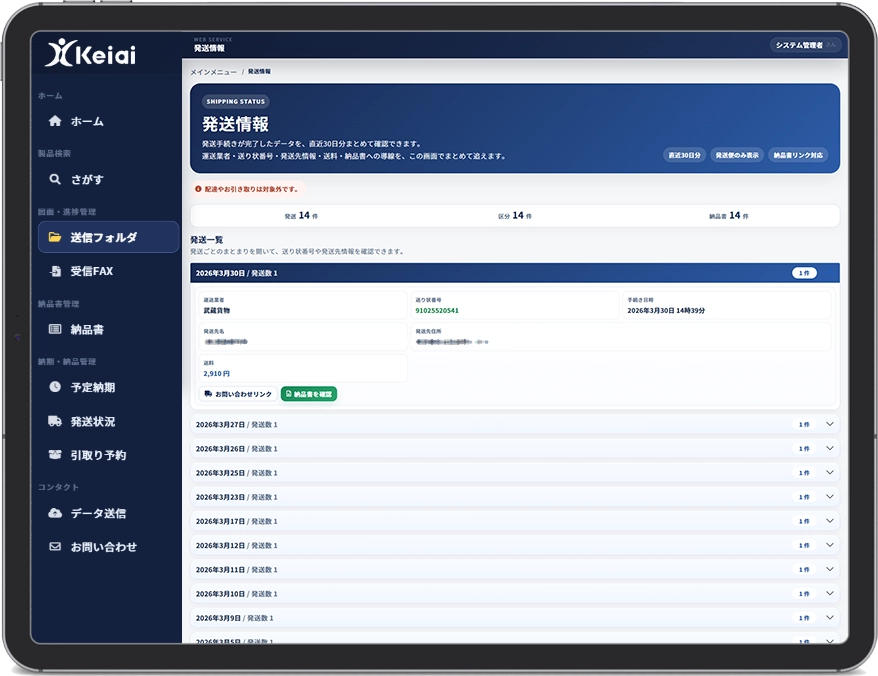This screenshot has width=878, height=676.
Task: Click the carrier name 武蔵貨物
Action: (217, 310)
